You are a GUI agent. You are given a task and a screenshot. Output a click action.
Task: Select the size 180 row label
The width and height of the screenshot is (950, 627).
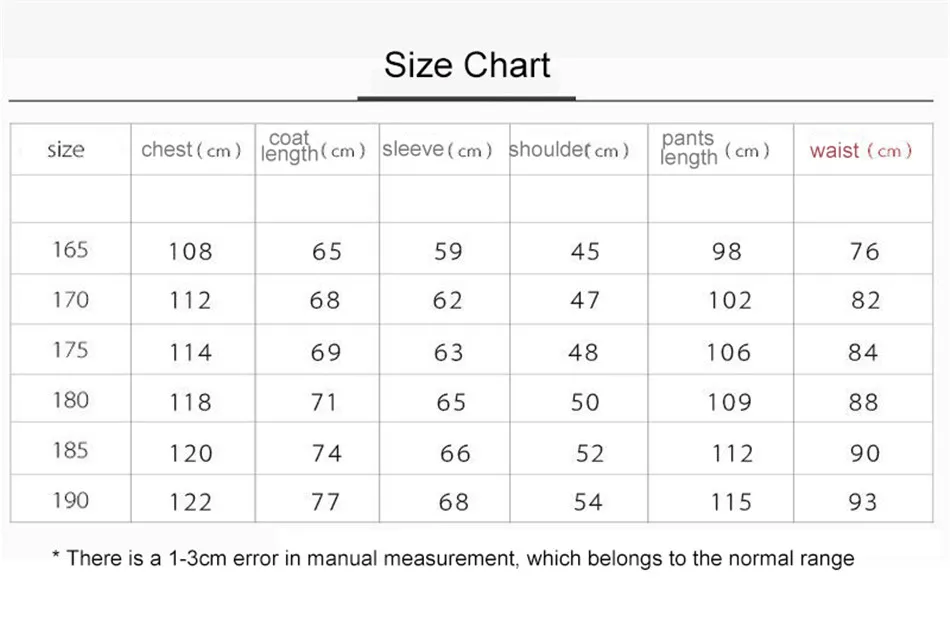70,400
